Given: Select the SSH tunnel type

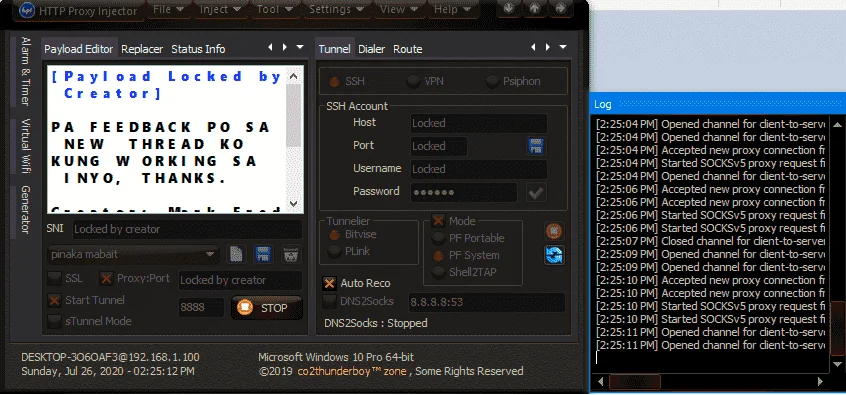Looking at the screenshot, I should click(x=346, y=81).
